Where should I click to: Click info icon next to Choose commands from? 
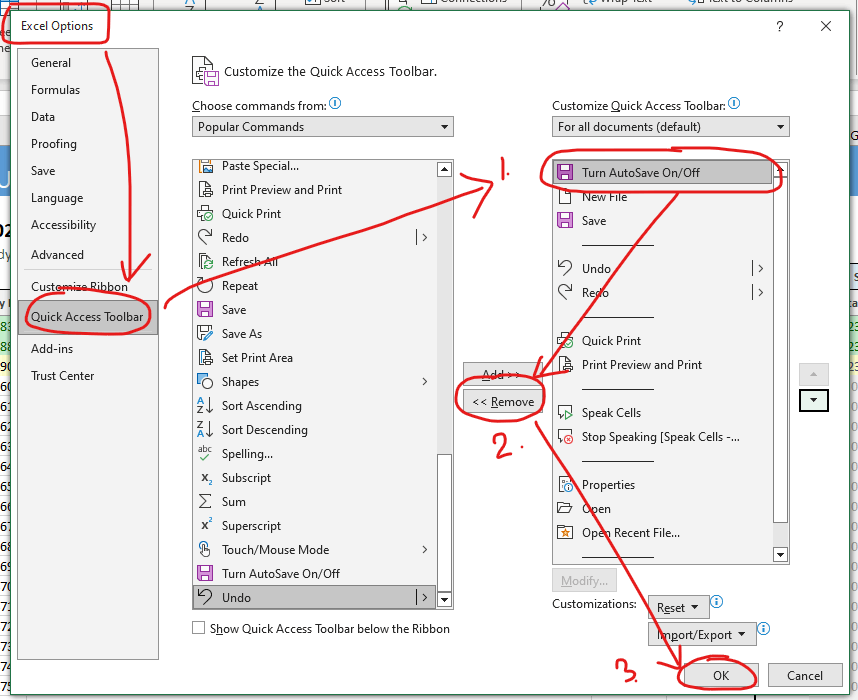335,103
